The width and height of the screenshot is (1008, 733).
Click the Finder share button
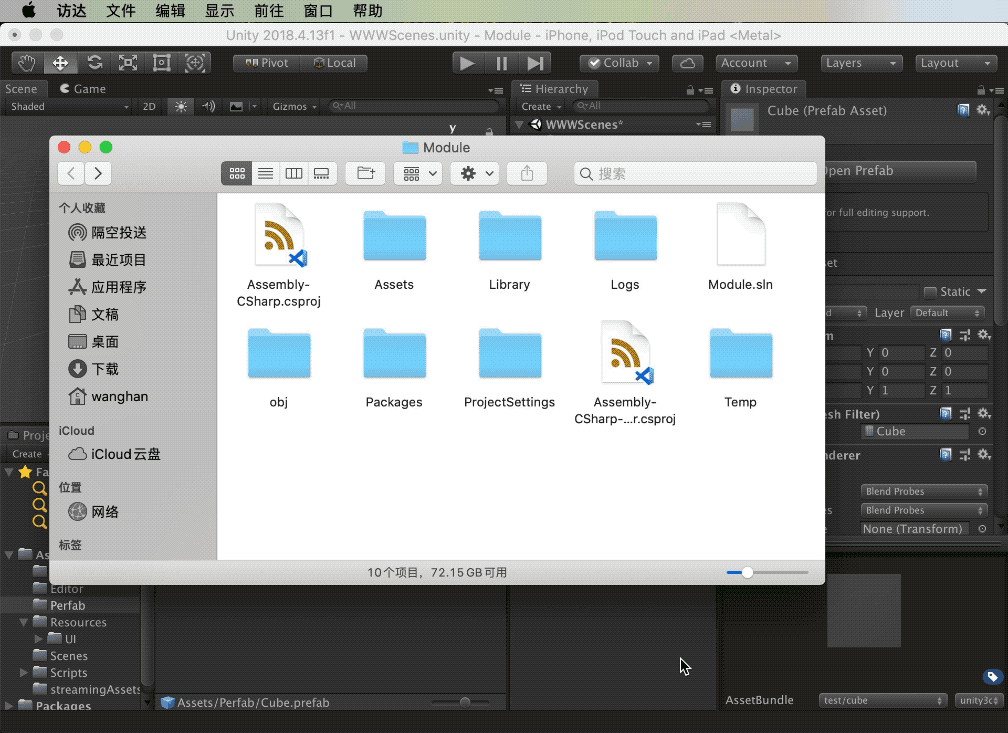click(x=527, y=173)
